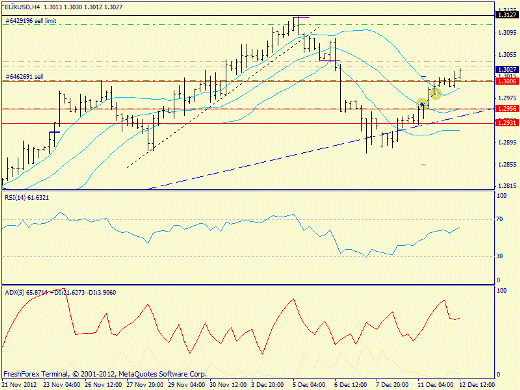Select the yellow-circled marker just below the 1.3006 line

[435, 94]
